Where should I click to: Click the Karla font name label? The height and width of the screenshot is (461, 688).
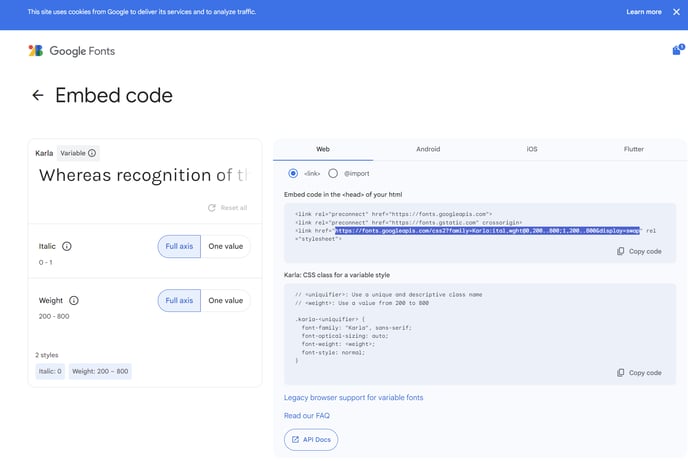(44, 153)
